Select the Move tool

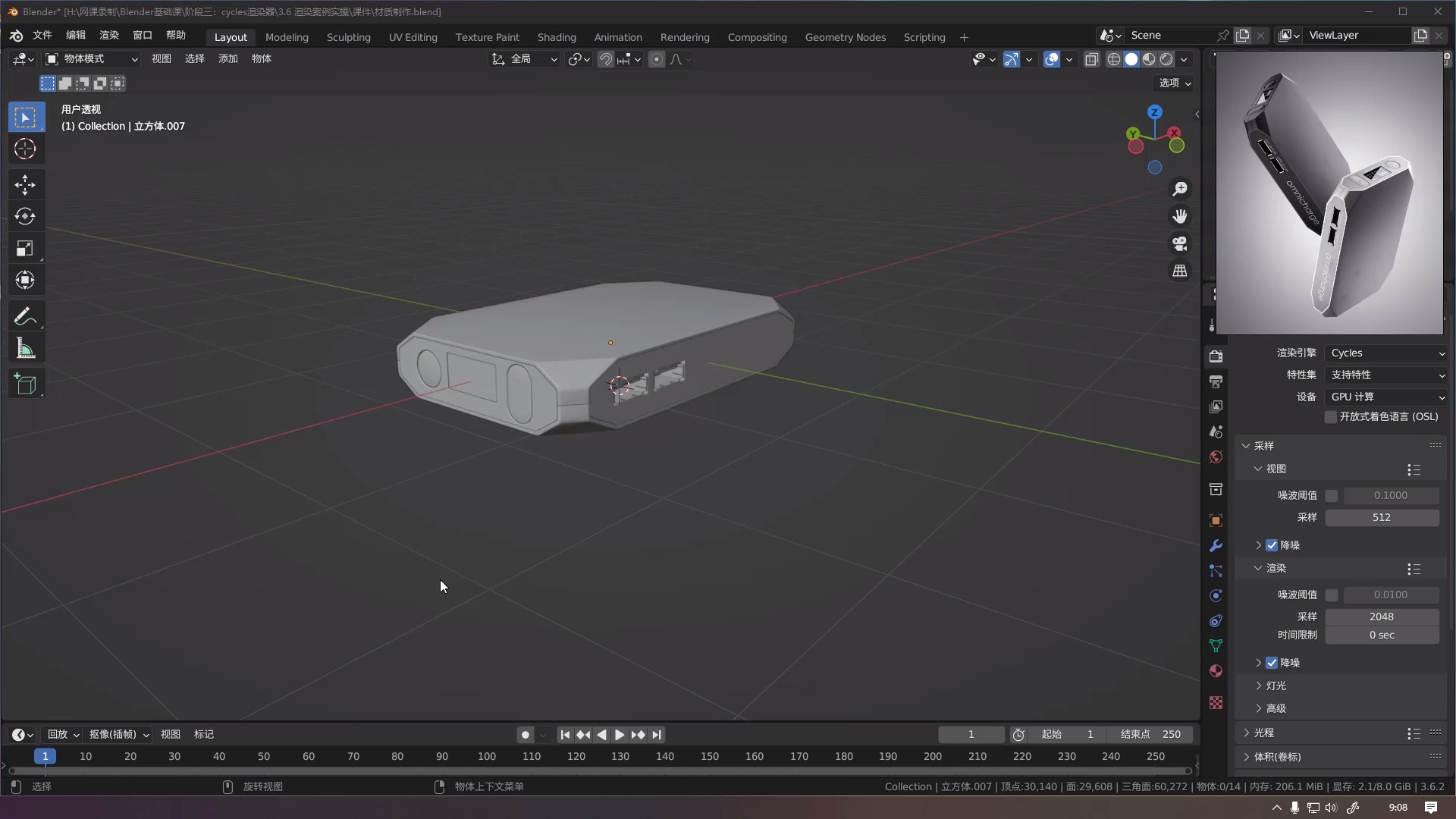click(25, 184)
